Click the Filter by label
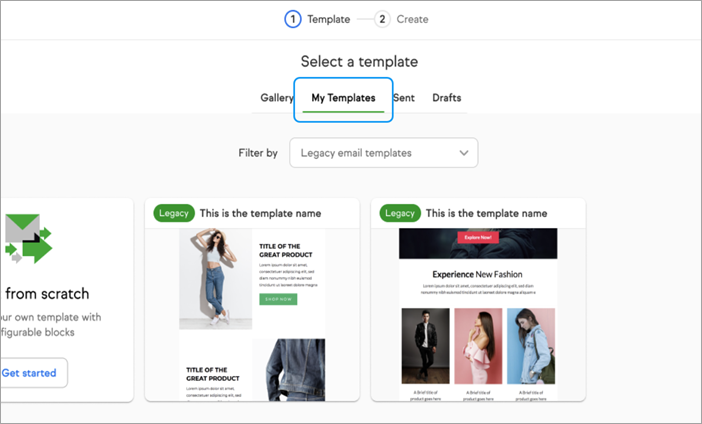The height and width of the screenshot is (424, 702). [258, 153]
